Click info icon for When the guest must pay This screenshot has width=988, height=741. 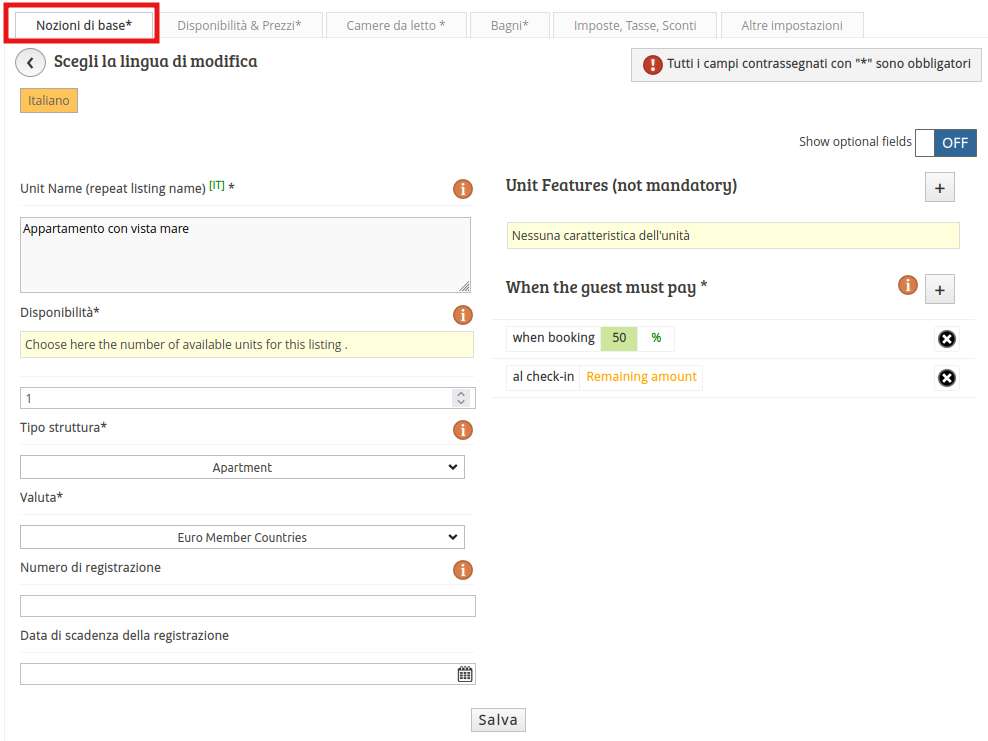[x=907, y=286]
